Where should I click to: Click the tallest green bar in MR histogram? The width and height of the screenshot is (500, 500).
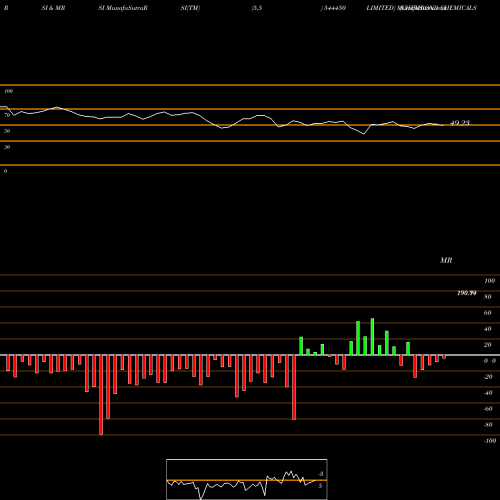click(x=372, y=337)
